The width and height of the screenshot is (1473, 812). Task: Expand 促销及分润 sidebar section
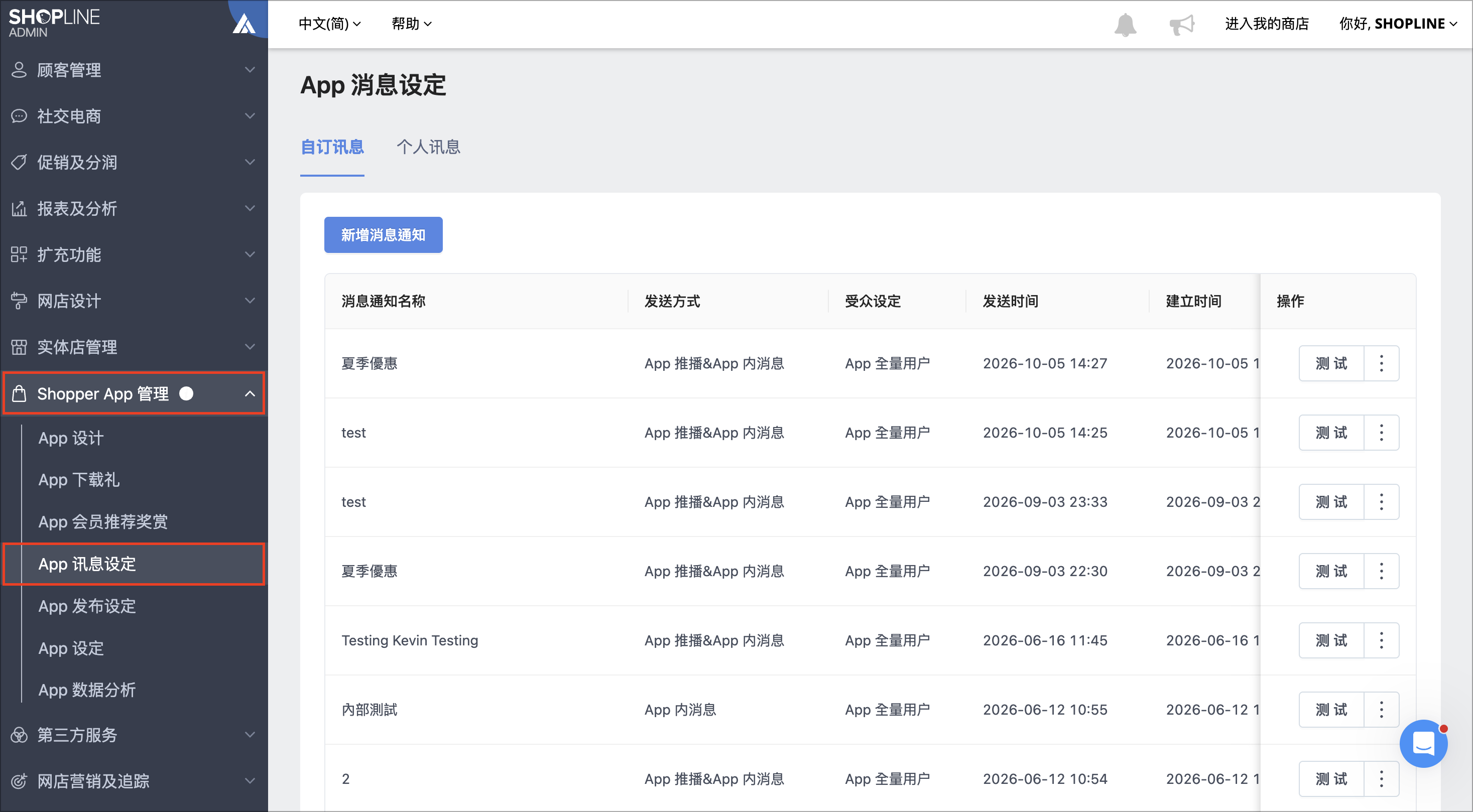point(134,162)
